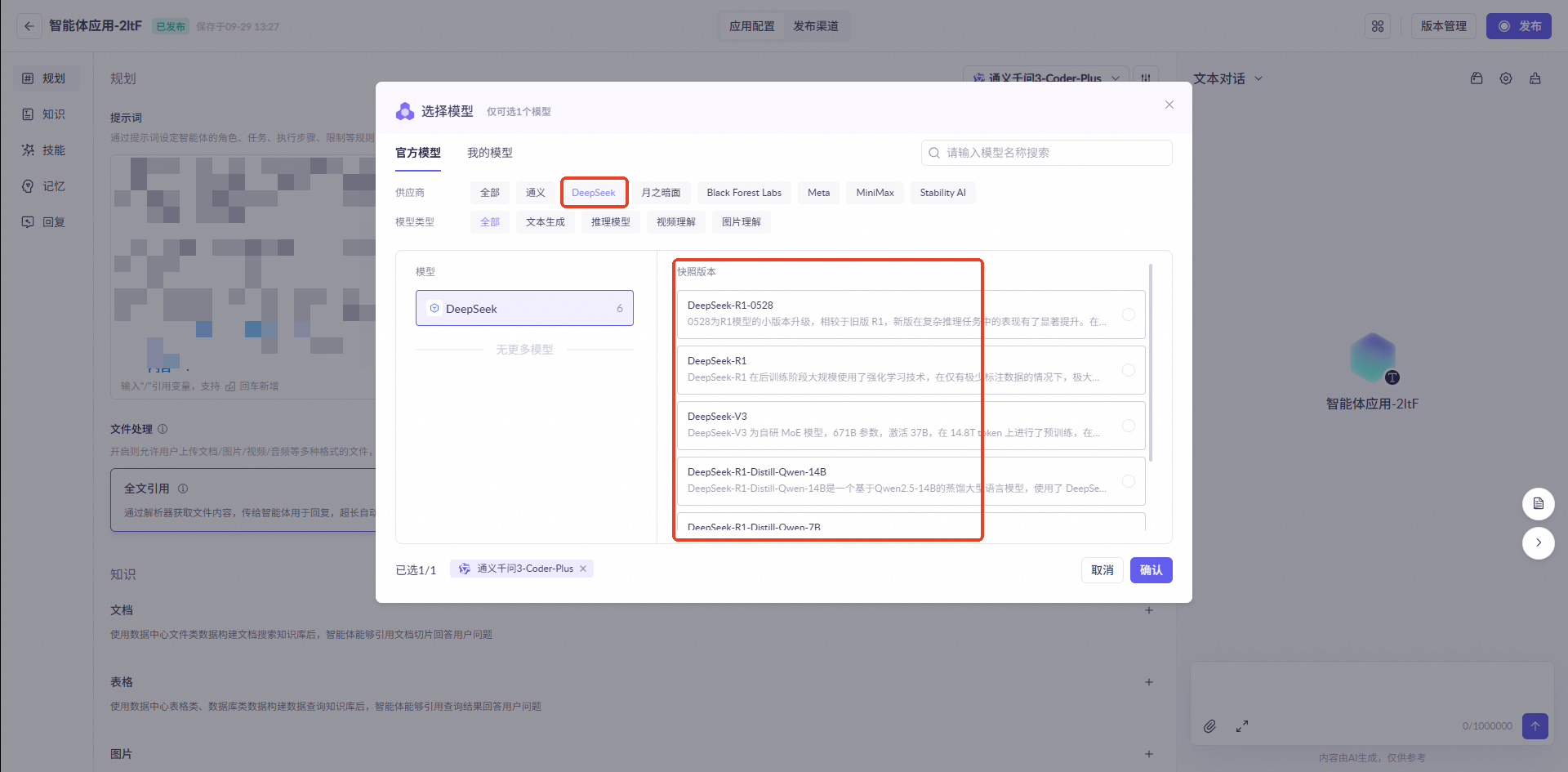Click 确认 to confirm model selection

tap(1151, 570)
